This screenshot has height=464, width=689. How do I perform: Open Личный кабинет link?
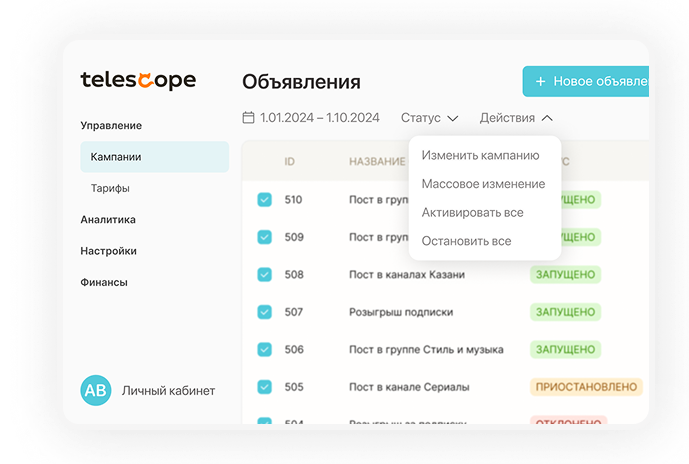(168, 391)
